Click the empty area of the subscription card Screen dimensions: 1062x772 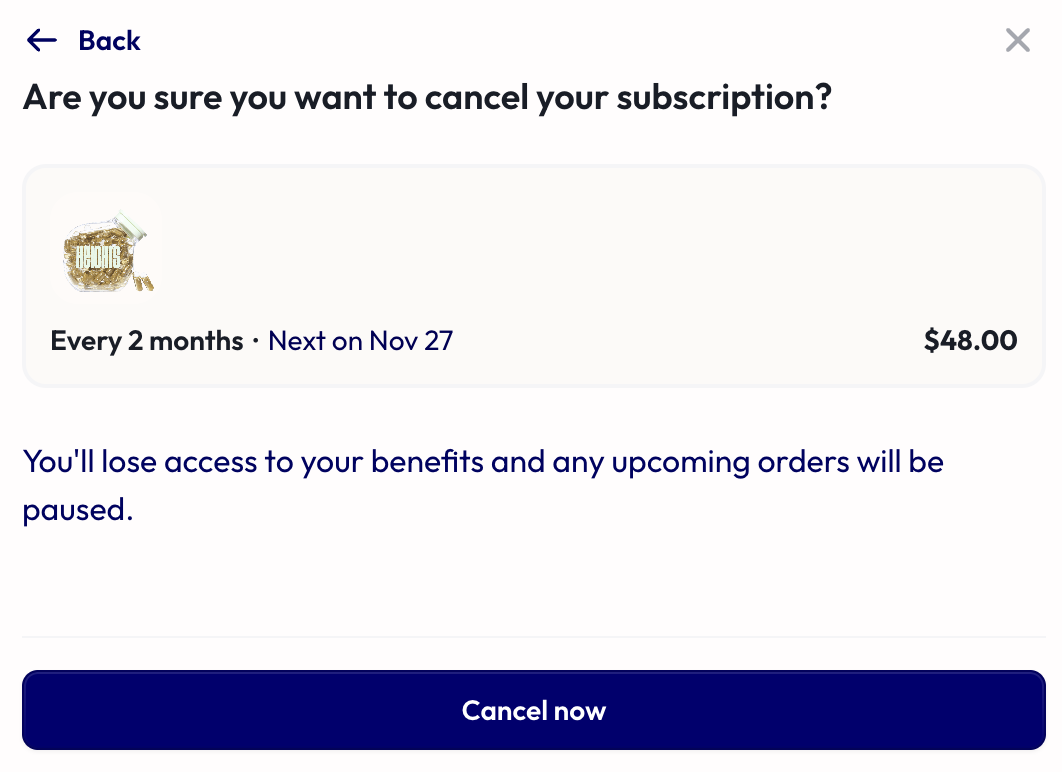(x=600, y=250)
